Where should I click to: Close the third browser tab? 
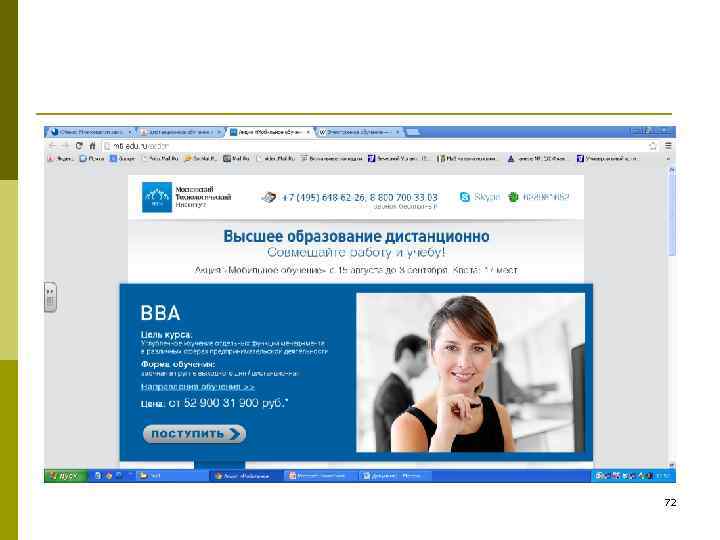308,132
